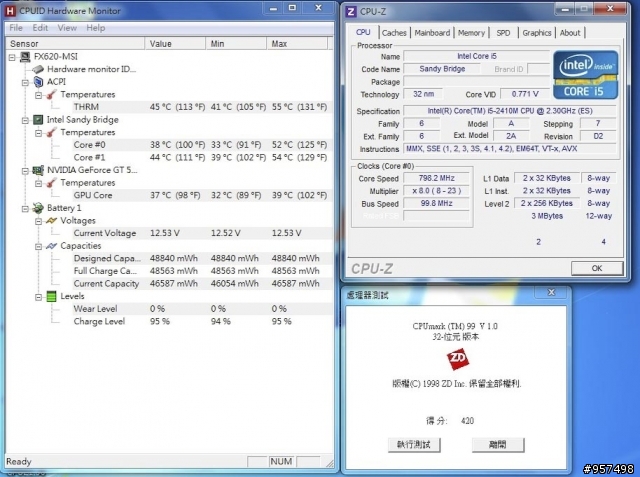Close the 處理器測試 dialog

tap(551, 292)
